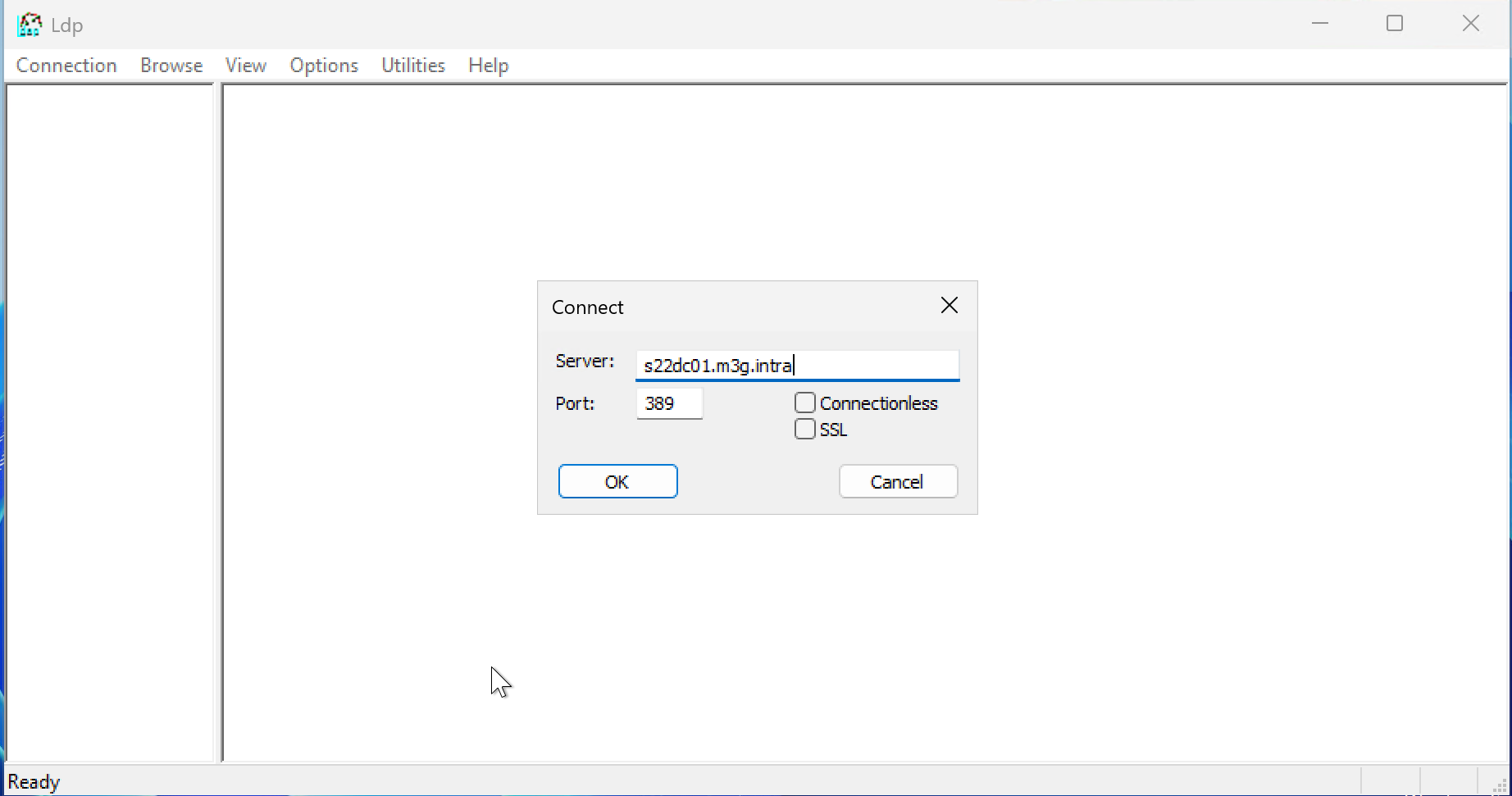Click the resize grip in the status bar corner
Viewport: 1512px width, 796px height.
click(1499, 785)
